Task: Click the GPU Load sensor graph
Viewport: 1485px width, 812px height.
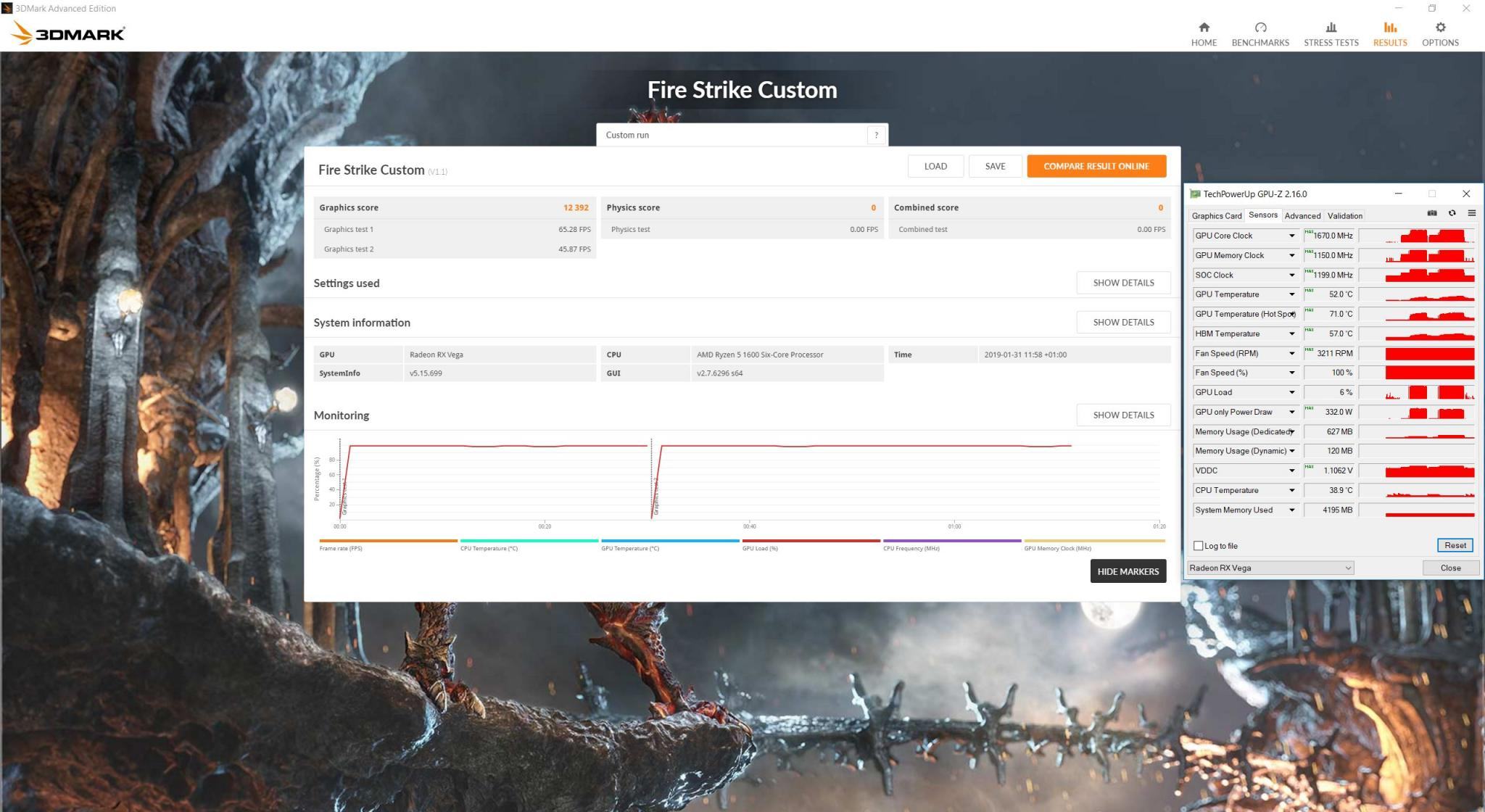Action: [x=1416, y=392]
